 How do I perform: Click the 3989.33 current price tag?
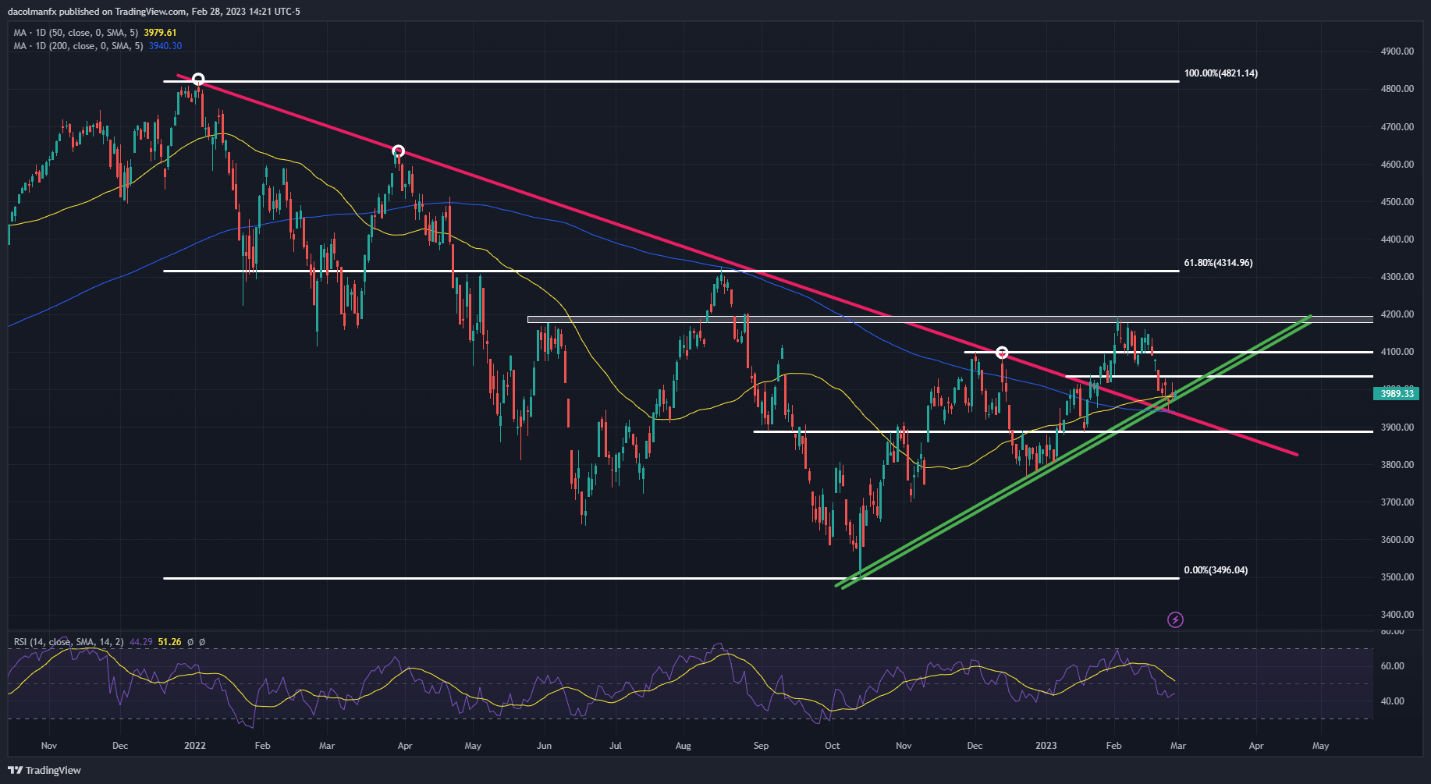pos(1398,393)
